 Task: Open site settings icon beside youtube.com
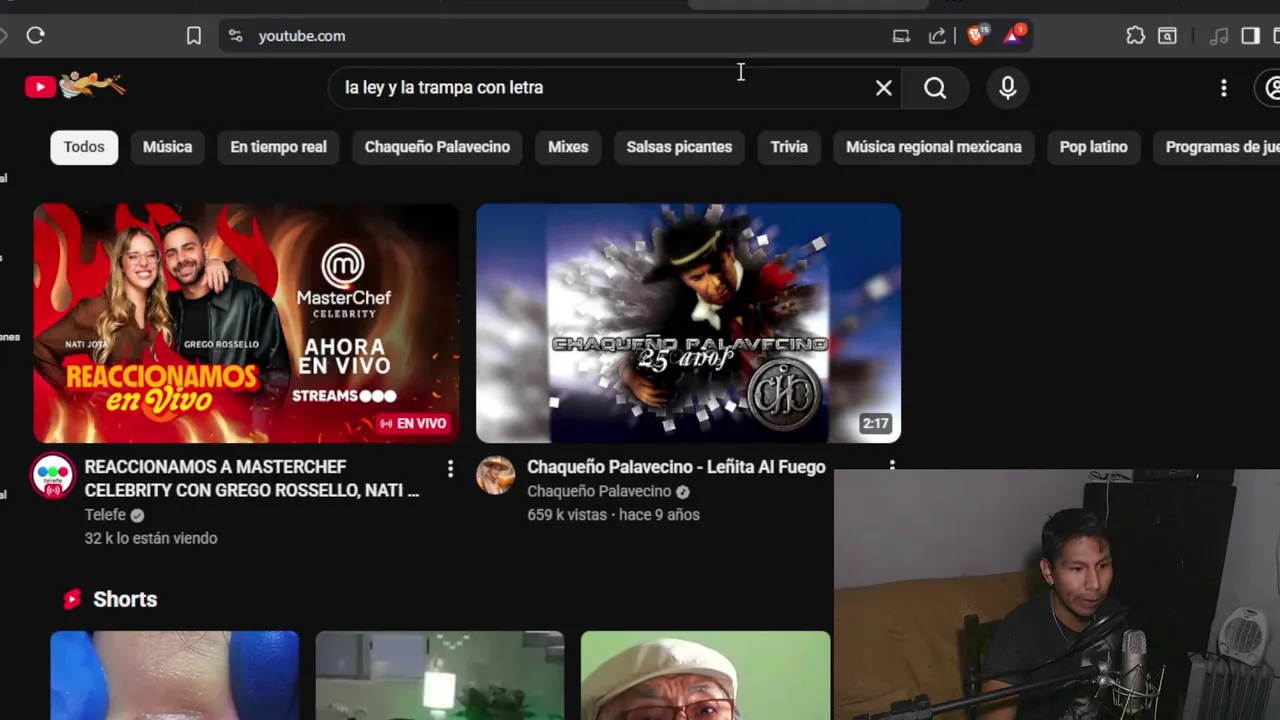(235, 36)
